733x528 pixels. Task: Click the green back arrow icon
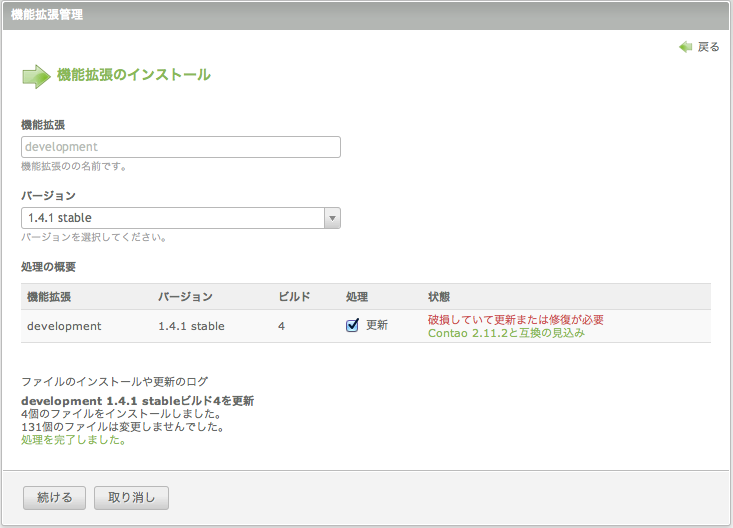click(x=685, y=47)
